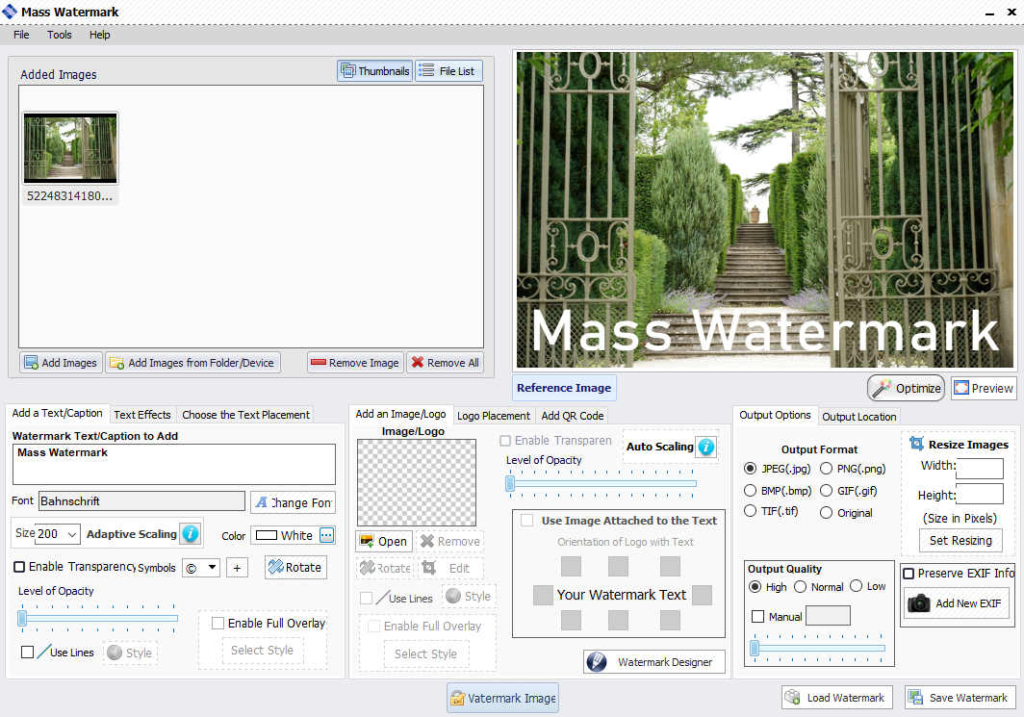Click the Reference Image label
The image size is (1024, 717).
pos(564,388)
